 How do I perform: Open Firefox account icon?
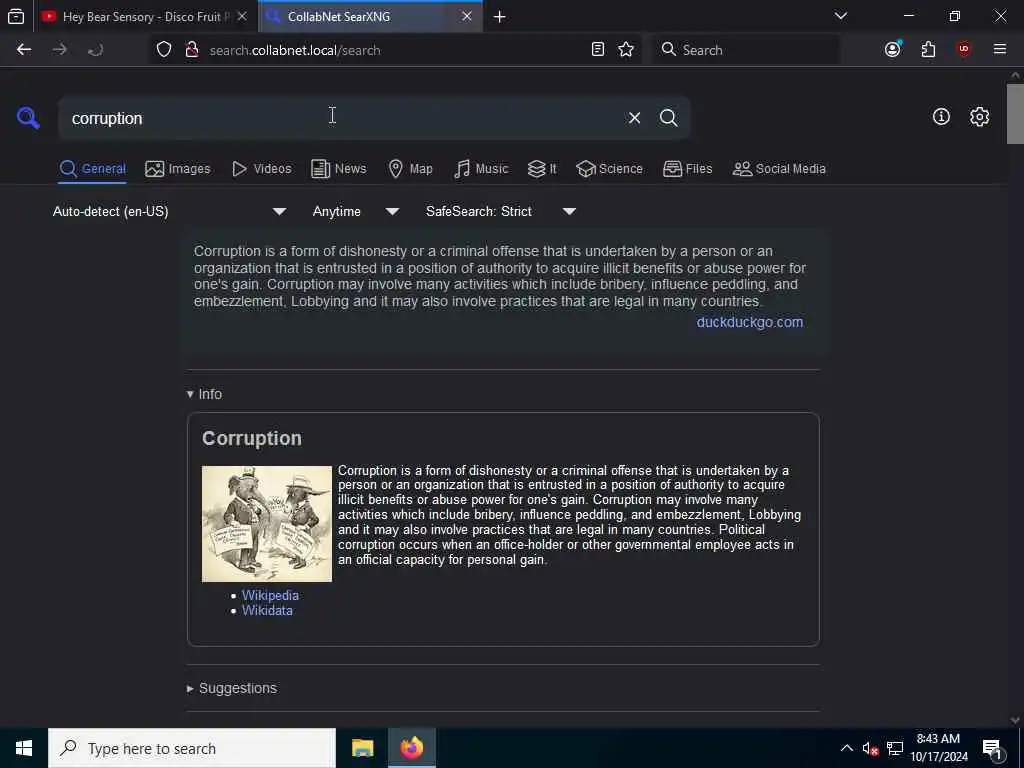click(x=893, y=50)
